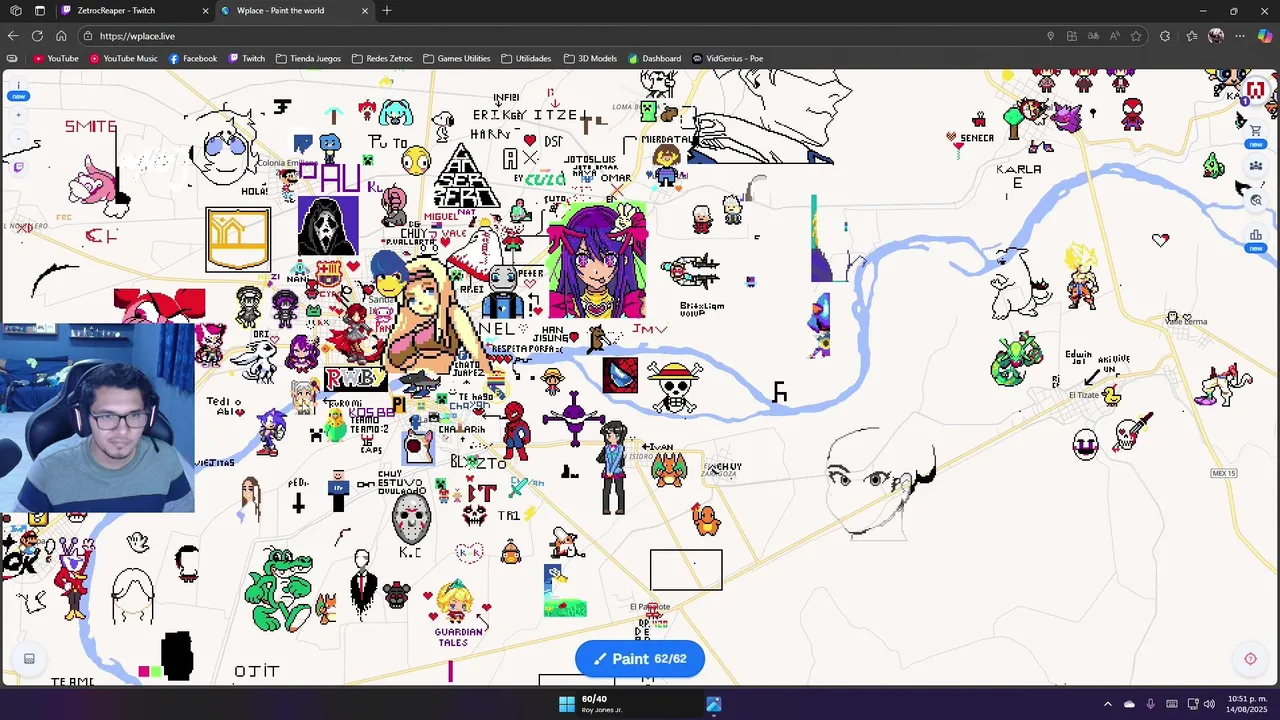Open the favorites list icon

point(1191,36)
